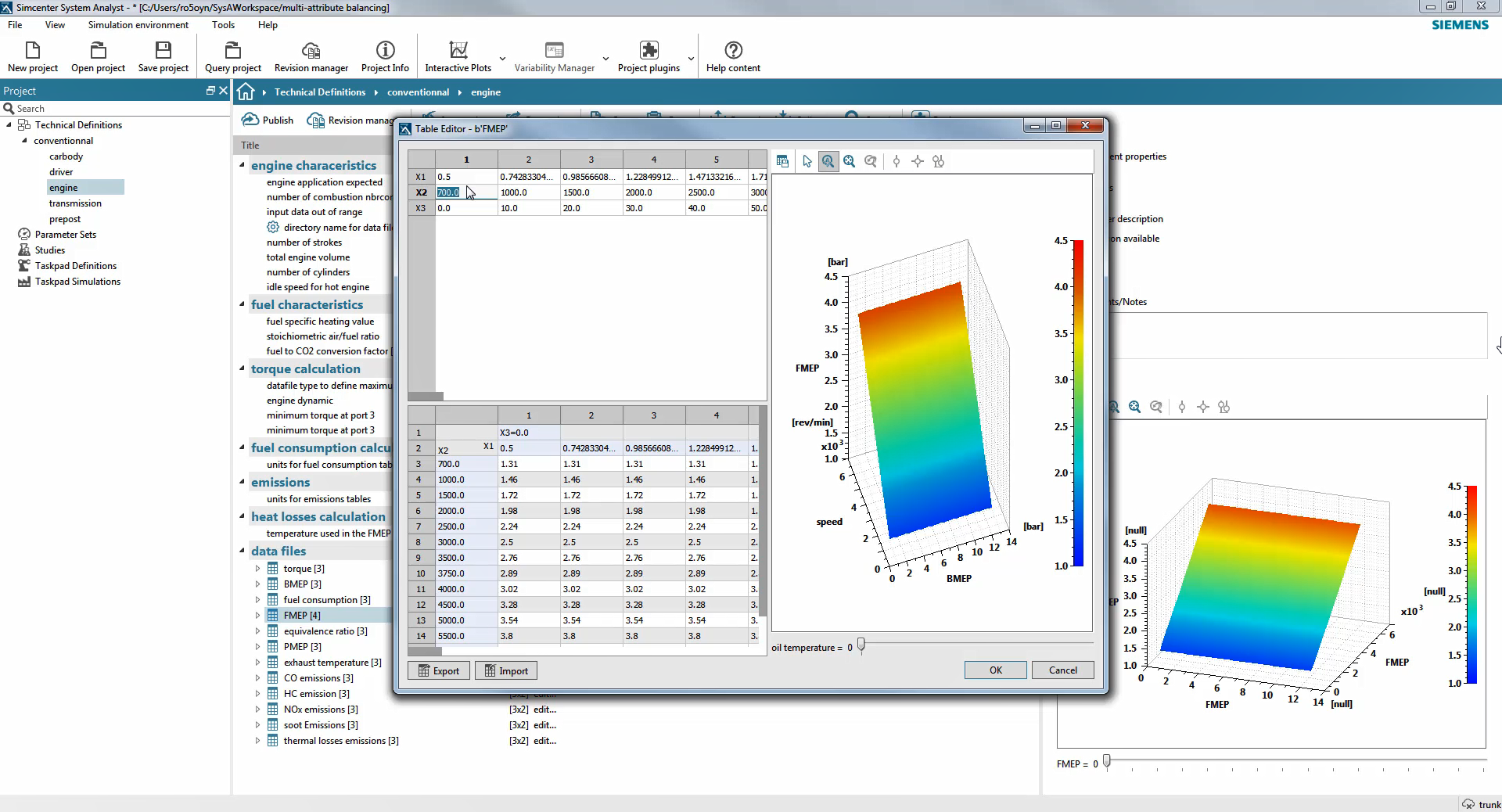Image resolution: width=1502 pixels, height=812 pixels.
Task: Toggle the rotate view mode on the 3D plot
Action: pyautogui.click(x=871, y=161)
